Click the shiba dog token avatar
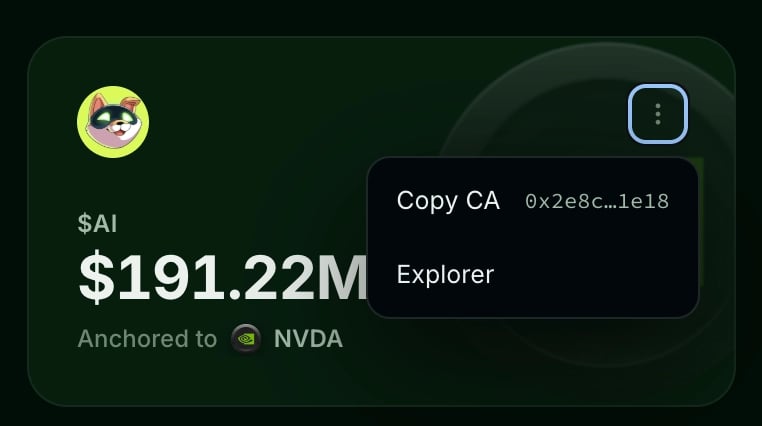Screen dimensions: 762x426 click(x=113, y=122)
